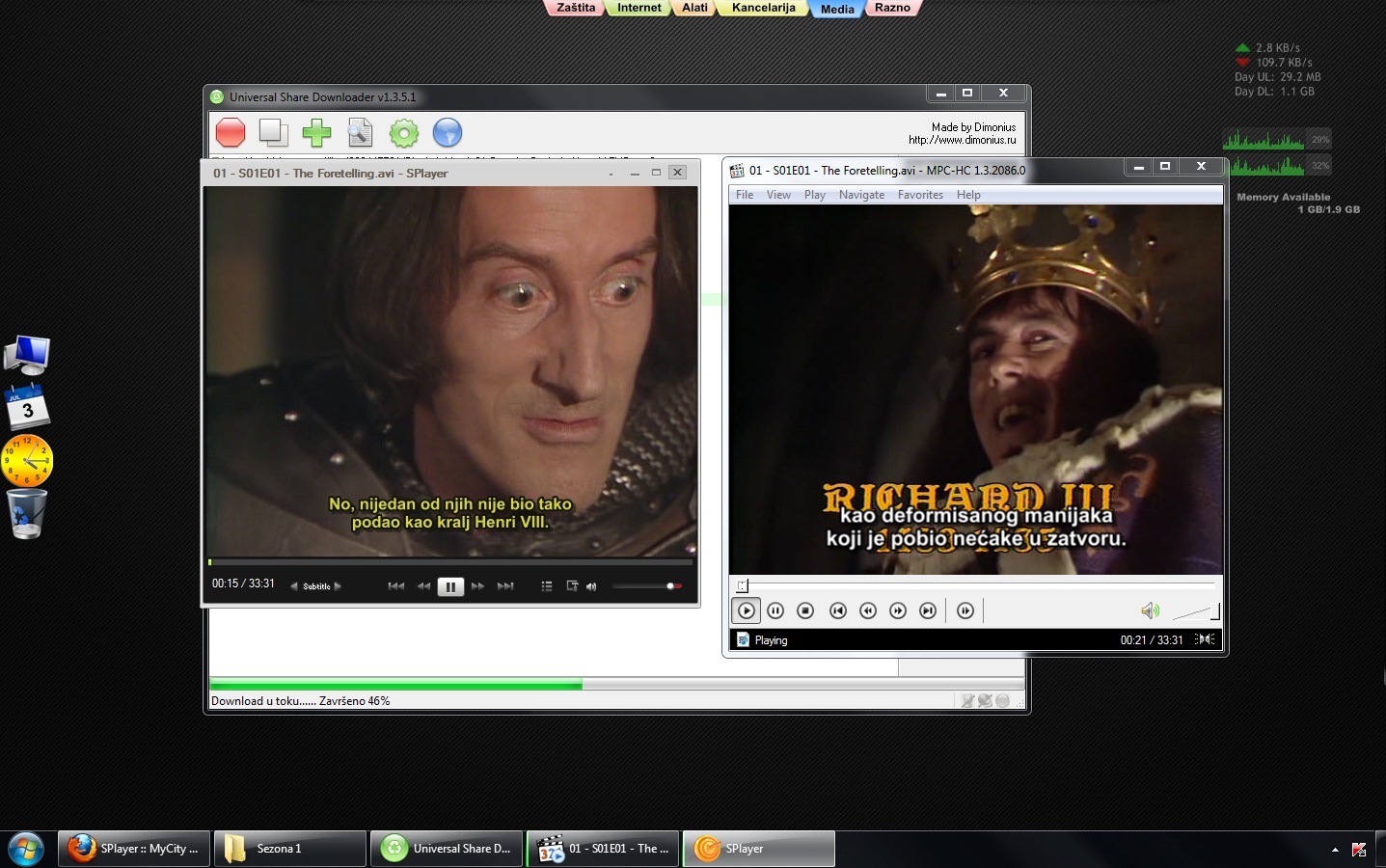Pause playback in SPlayer

(450, 586)
